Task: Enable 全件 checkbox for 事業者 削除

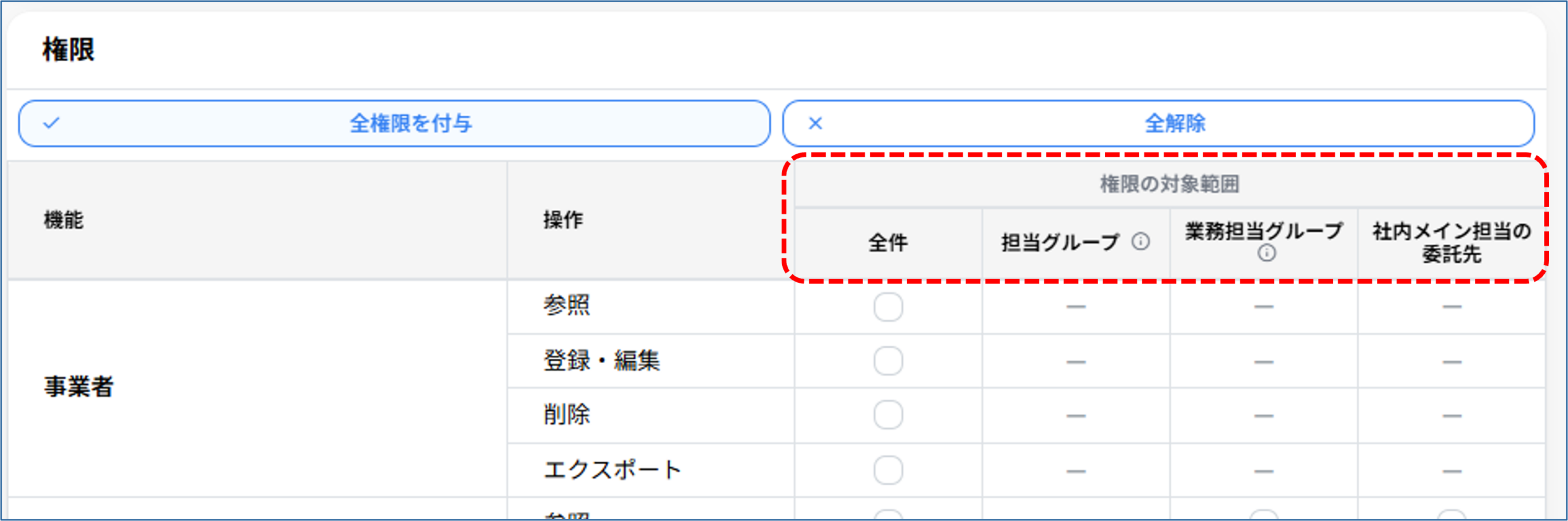Action: [888, 415]
